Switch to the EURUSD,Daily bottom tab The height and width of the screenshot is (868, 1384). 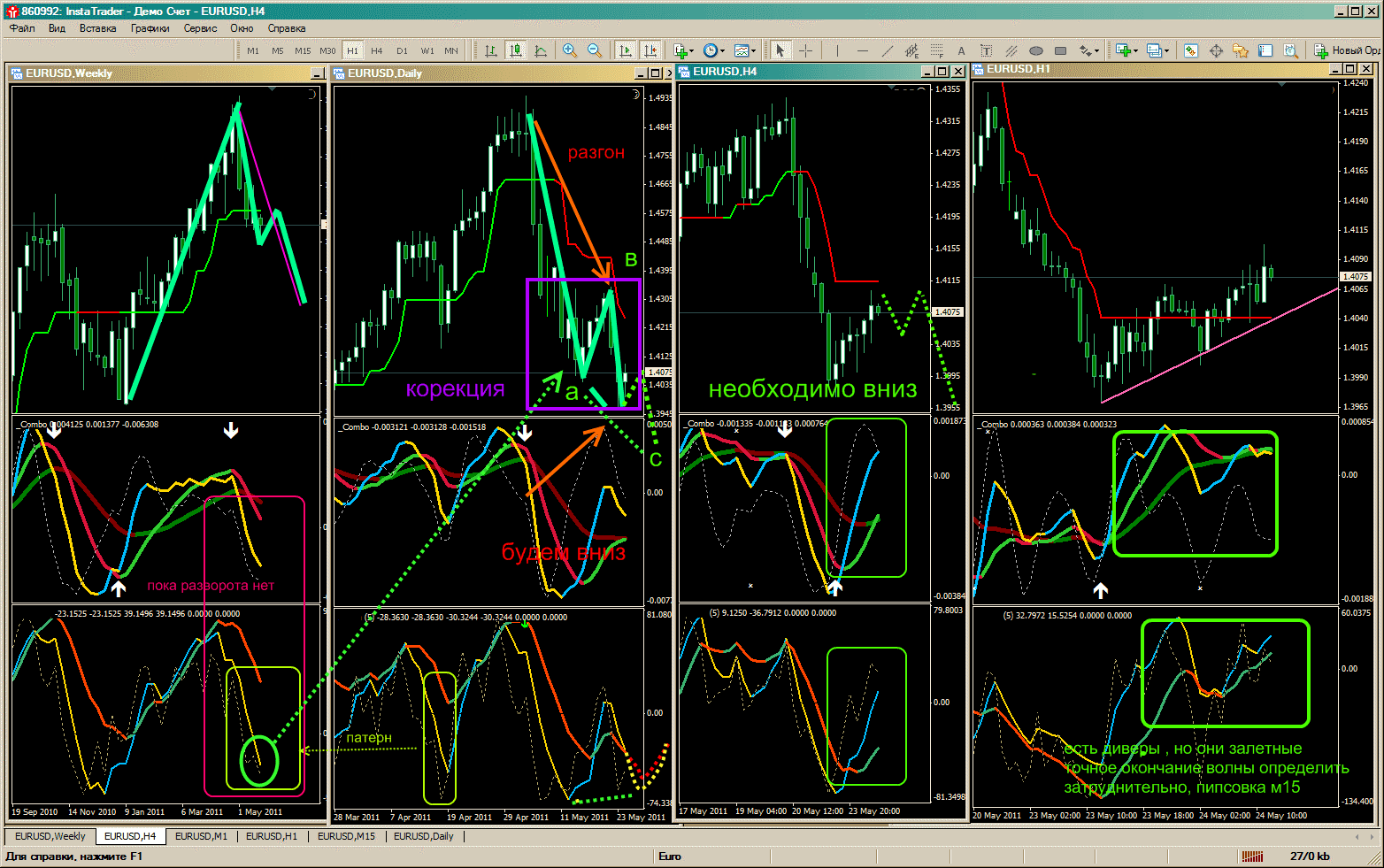(x=423, y=836)
